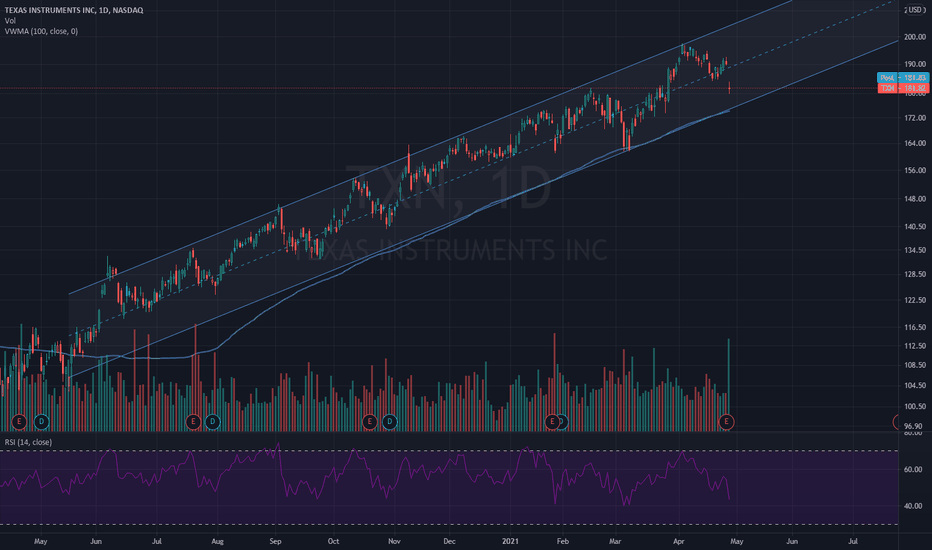The height and width of the screenshot is (550, 932).
Task: Click the Vol indicator legend
Action: point(10,21)
